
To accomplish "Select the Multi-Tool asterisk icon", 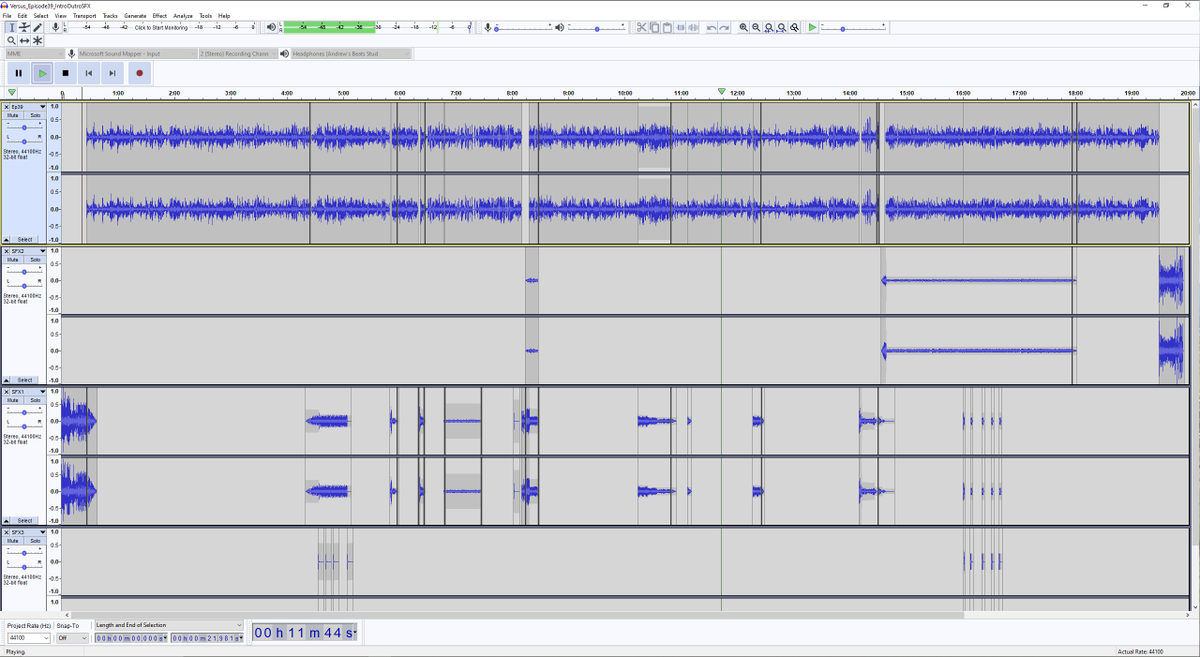I will [37, 40].
